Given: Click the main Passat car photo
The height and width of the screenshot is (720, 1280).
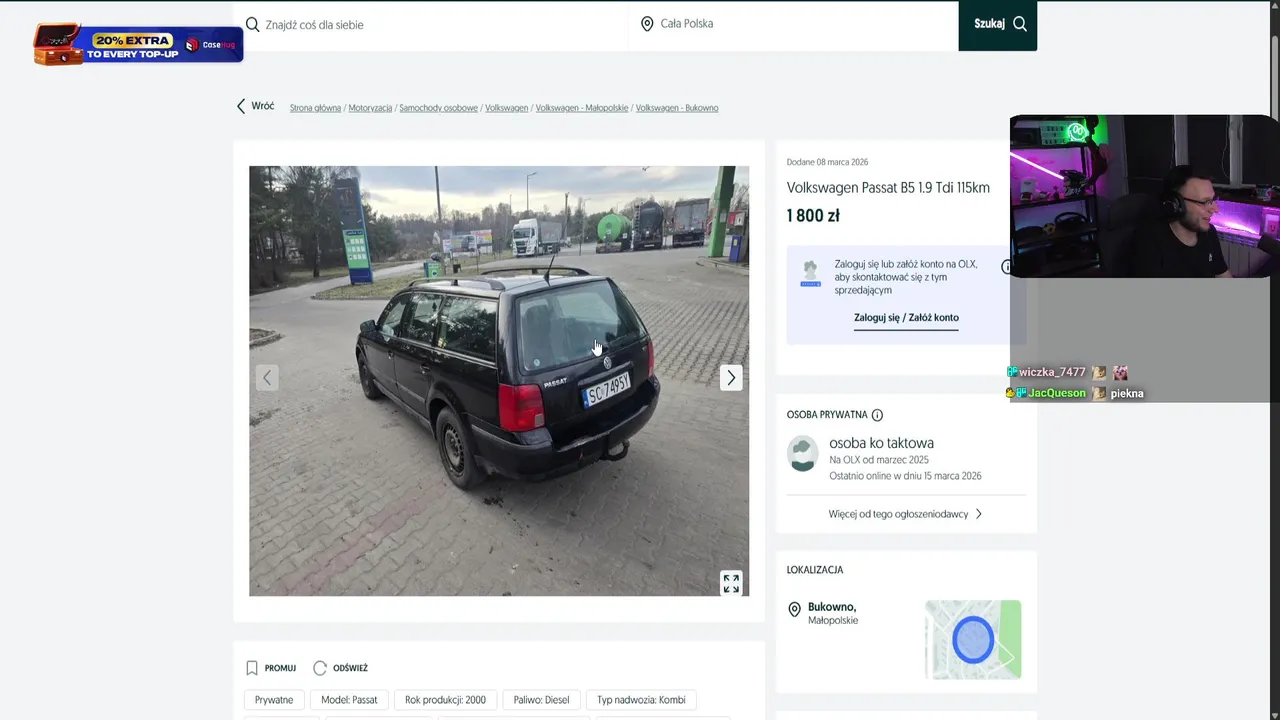Looking at the screenshot, I should (x=499, y=381).
